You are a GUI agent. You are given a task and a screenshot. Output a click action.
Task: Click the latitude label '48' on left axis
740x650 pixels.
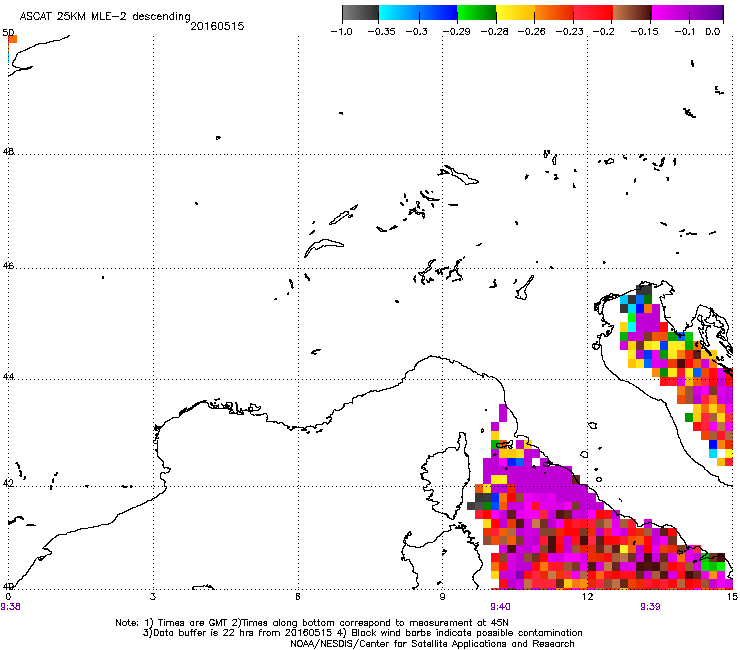point(8,152)
